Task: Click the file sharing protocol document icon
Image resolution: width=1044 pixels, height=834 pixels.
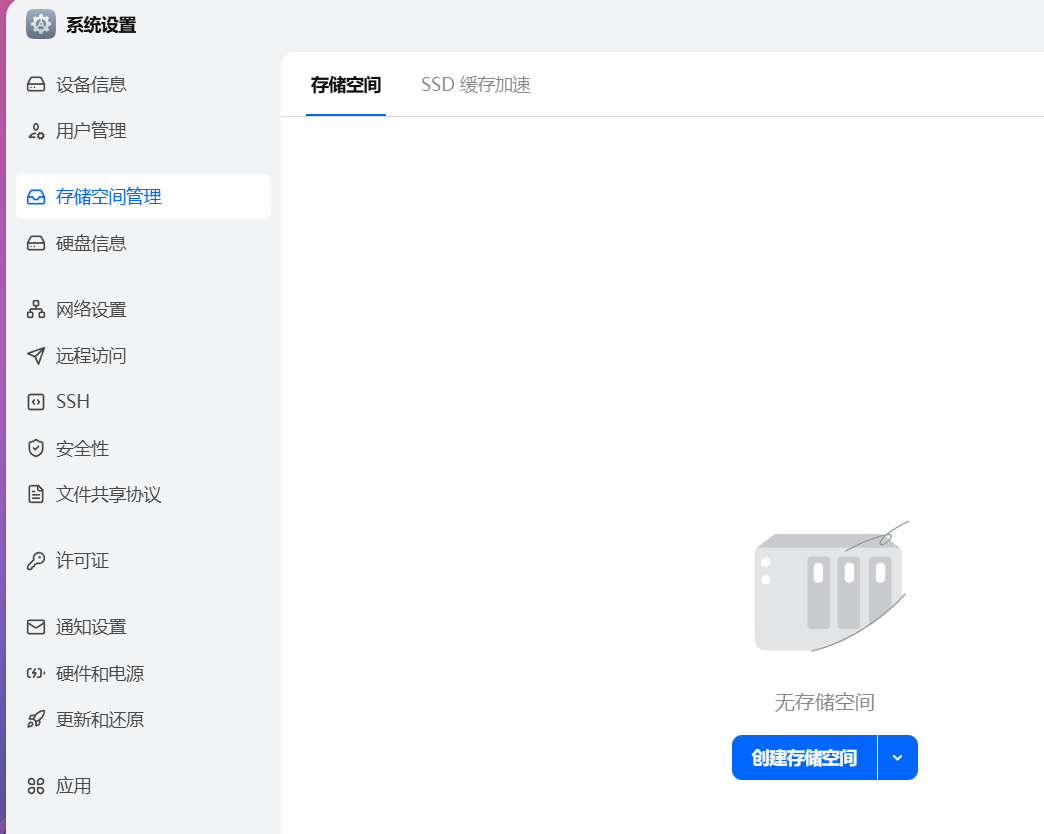Action: coord(34,494)
